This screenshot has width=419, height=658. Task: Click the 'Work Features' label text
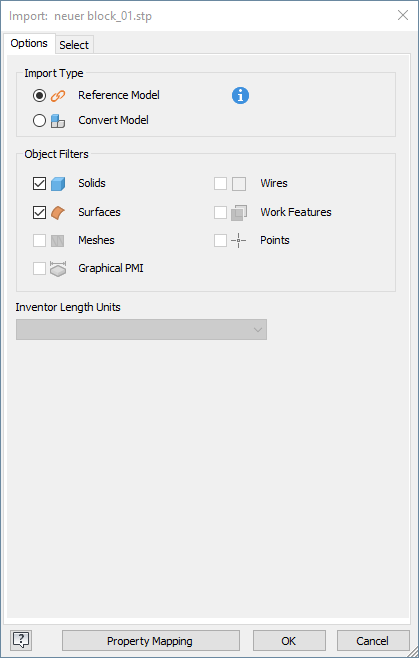point(296,212)
